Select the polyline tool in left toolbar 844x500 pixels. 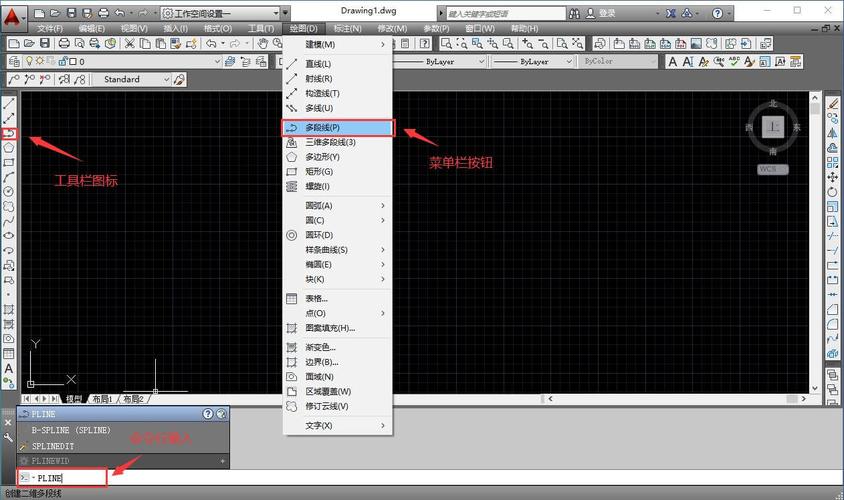coord(9,133)
